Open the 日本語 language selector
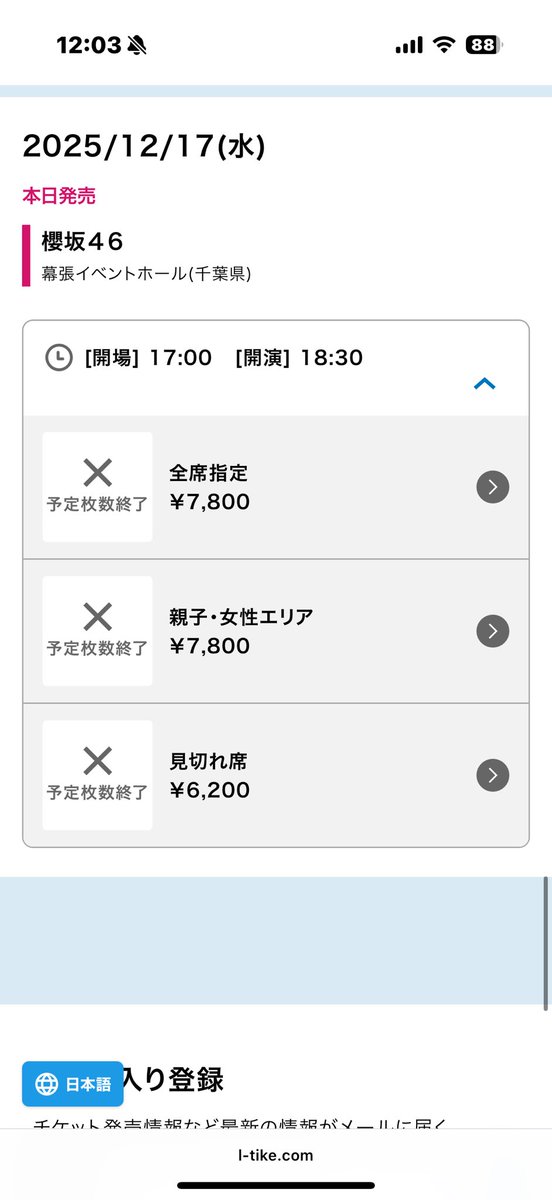This screenshot has width=552, height=1200. click(73, 1084)
